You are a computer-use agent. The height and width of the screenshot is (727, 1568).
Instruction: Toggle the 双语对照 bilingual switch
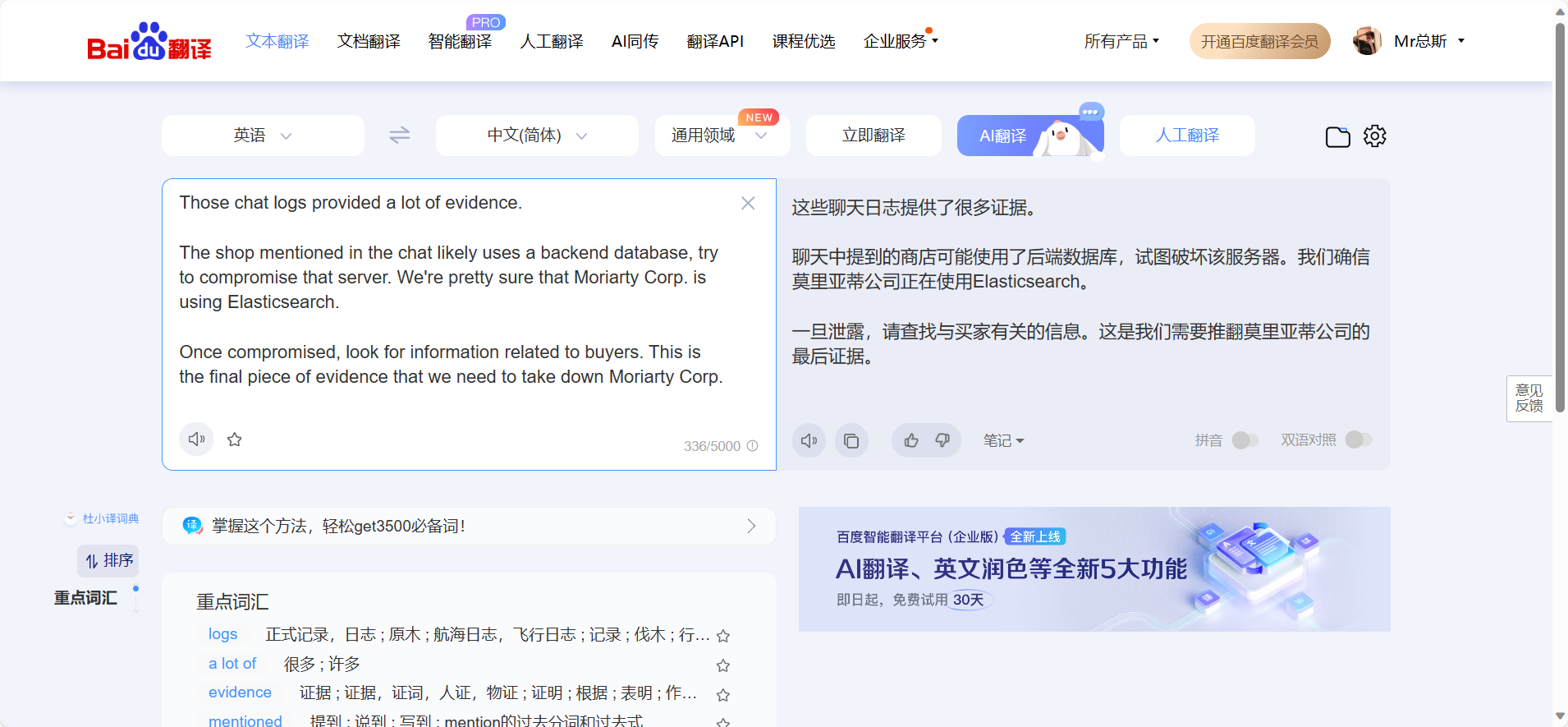[1359, 439]
